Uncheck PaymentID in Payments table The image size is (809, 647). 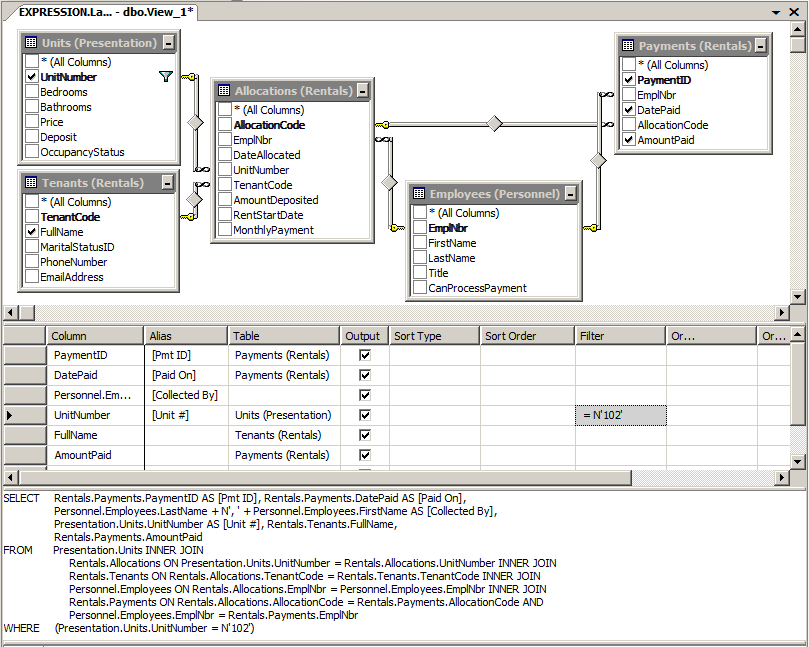[628, 80]
